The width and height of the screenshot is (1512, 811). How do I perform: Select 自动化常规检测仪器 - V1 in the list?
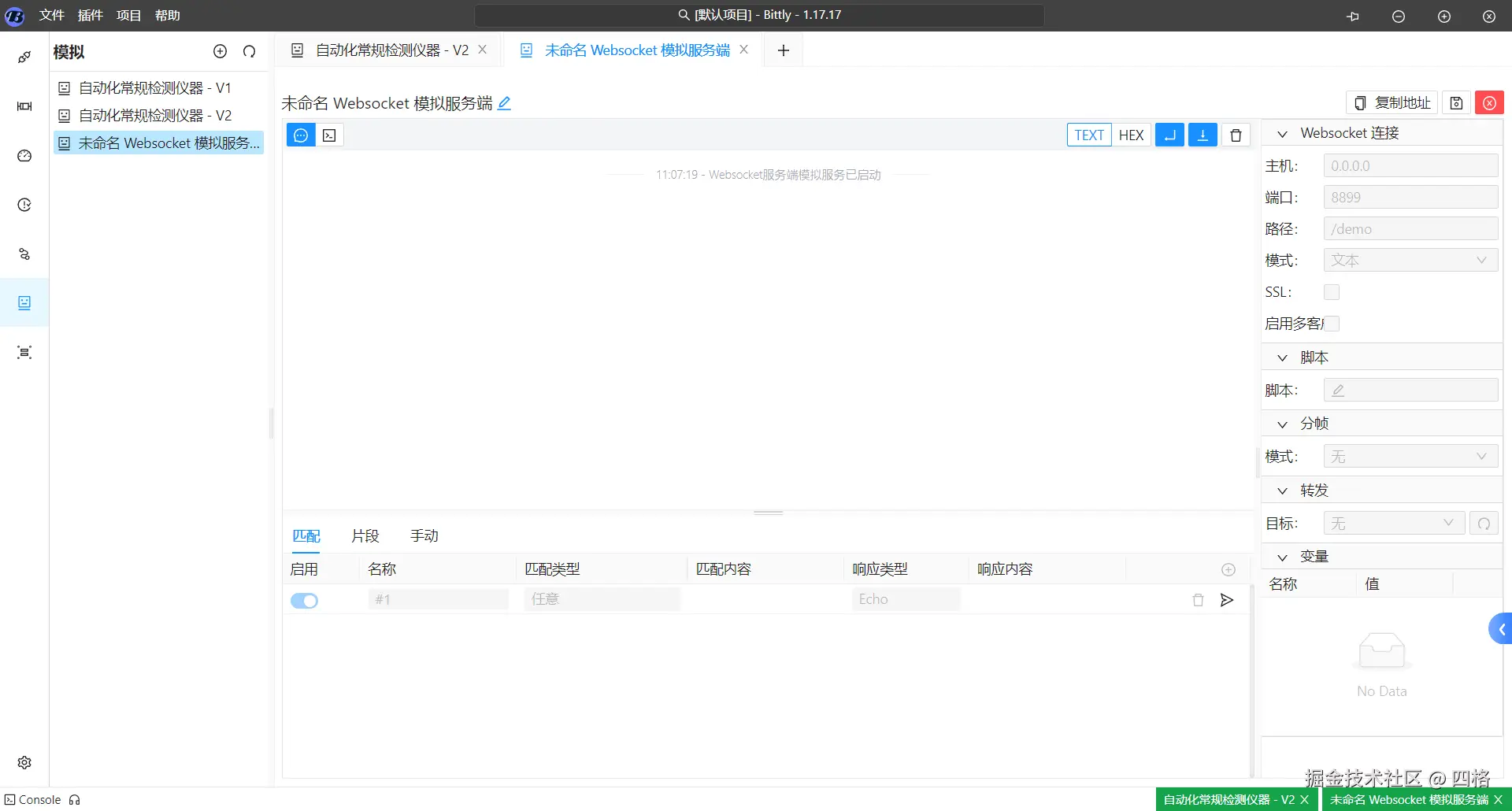coord(158,88)
